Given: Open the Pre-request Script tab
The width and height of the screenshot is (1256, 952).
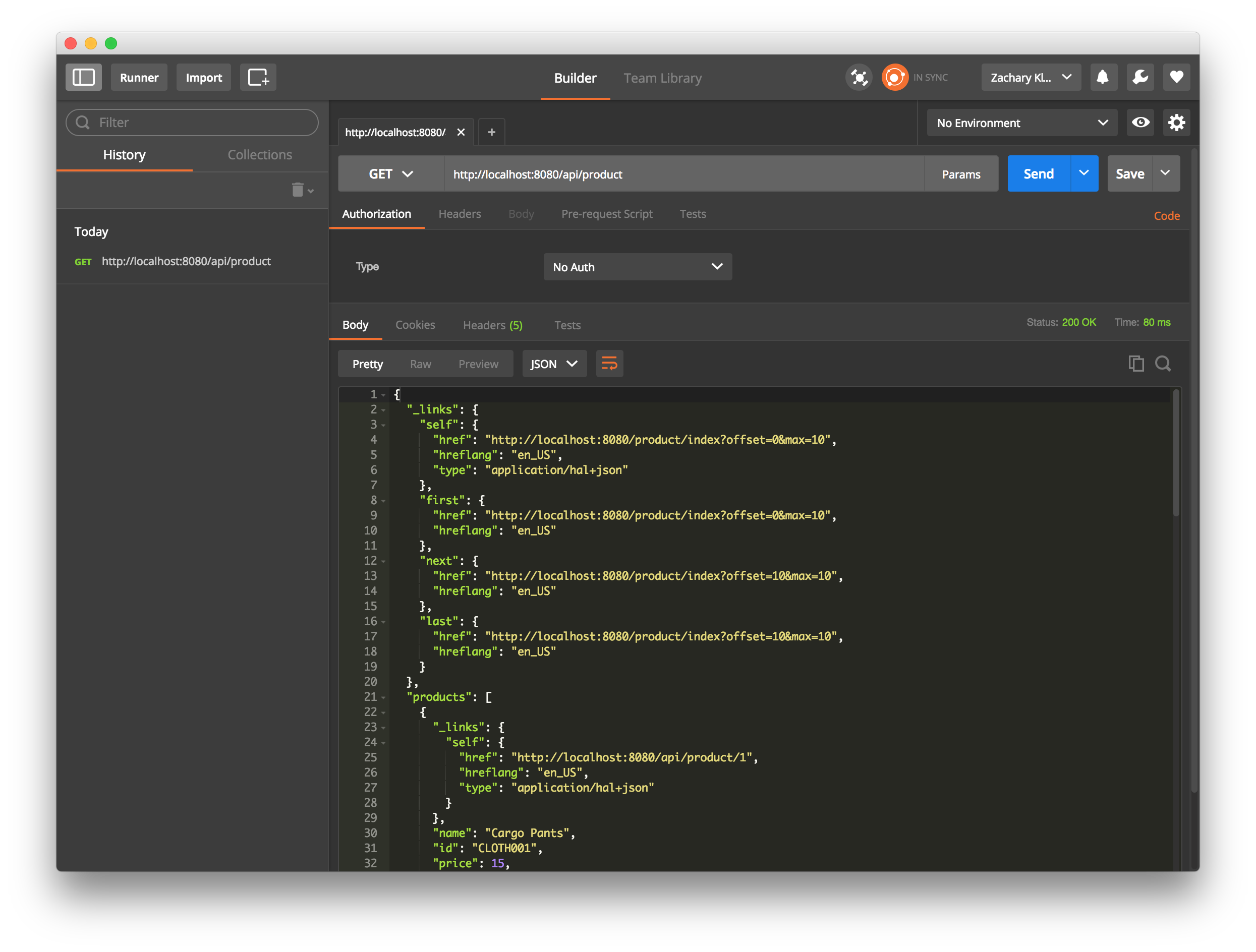Looking at the screenshot, I should click(606, 214).
